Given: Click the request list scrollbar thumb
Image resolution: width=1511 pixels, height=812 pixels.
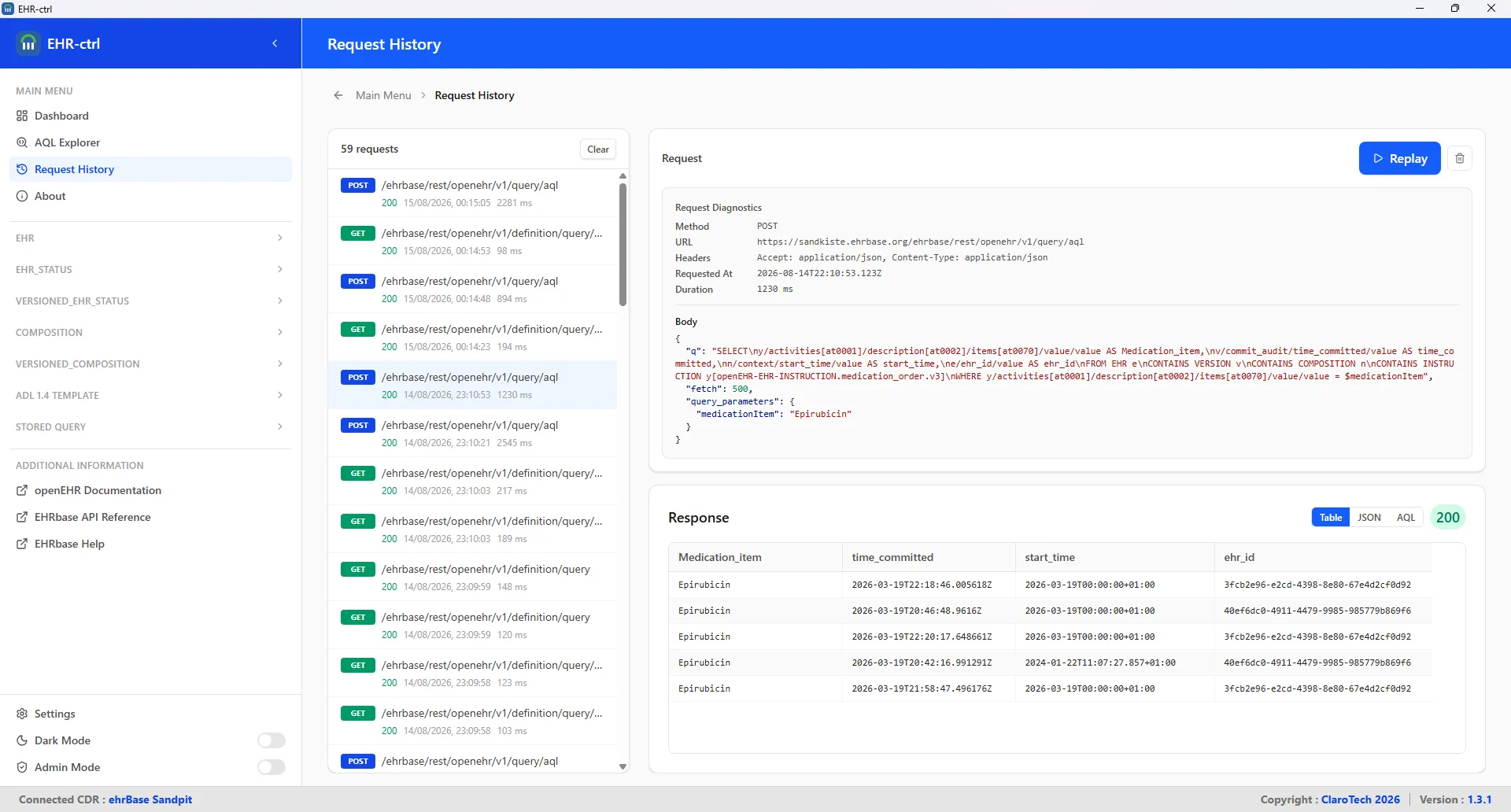Looking at the screenshot, I should (623, 244).
